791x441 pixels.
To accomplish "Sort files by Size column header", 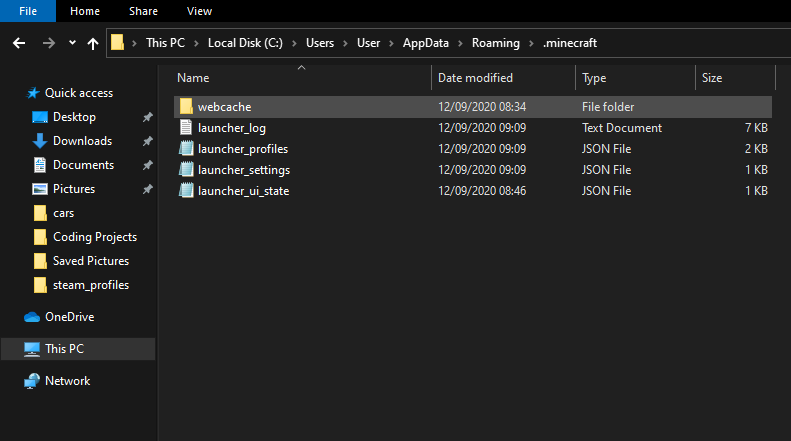I will pyautogui.click(x=712, y=77).
